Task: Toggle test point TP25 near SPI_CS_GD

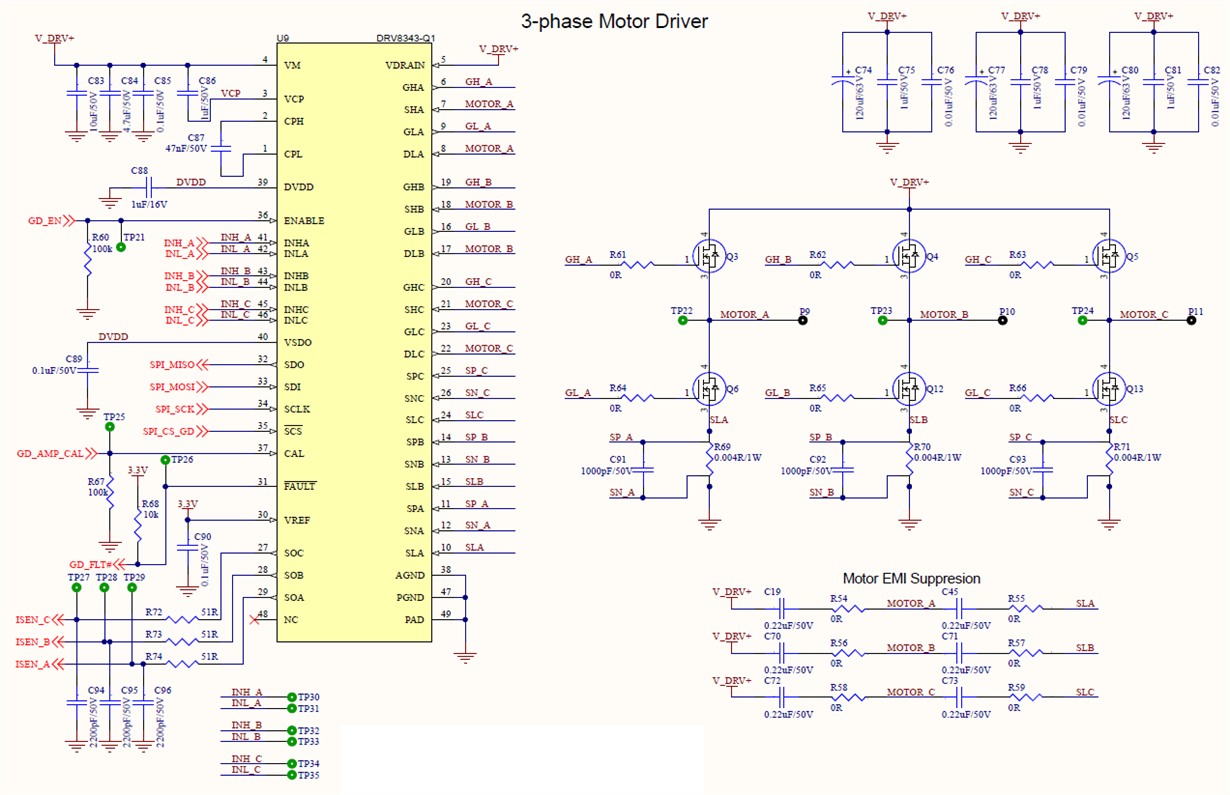Action: pyautogui.click(x=110, y=425)
